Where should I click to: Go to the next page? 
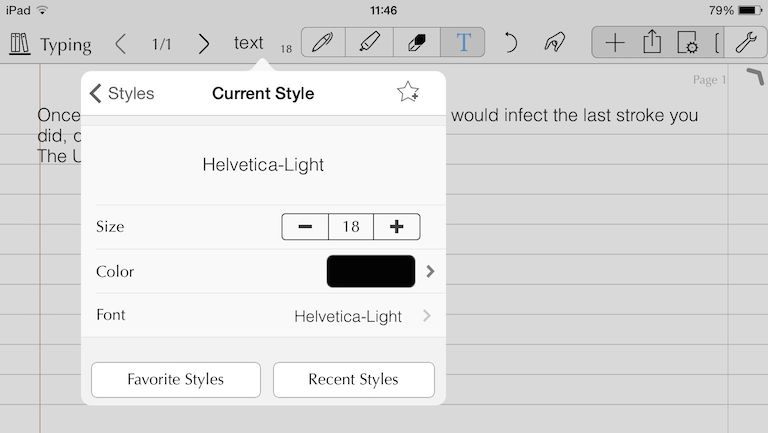(x=204, y=44)
